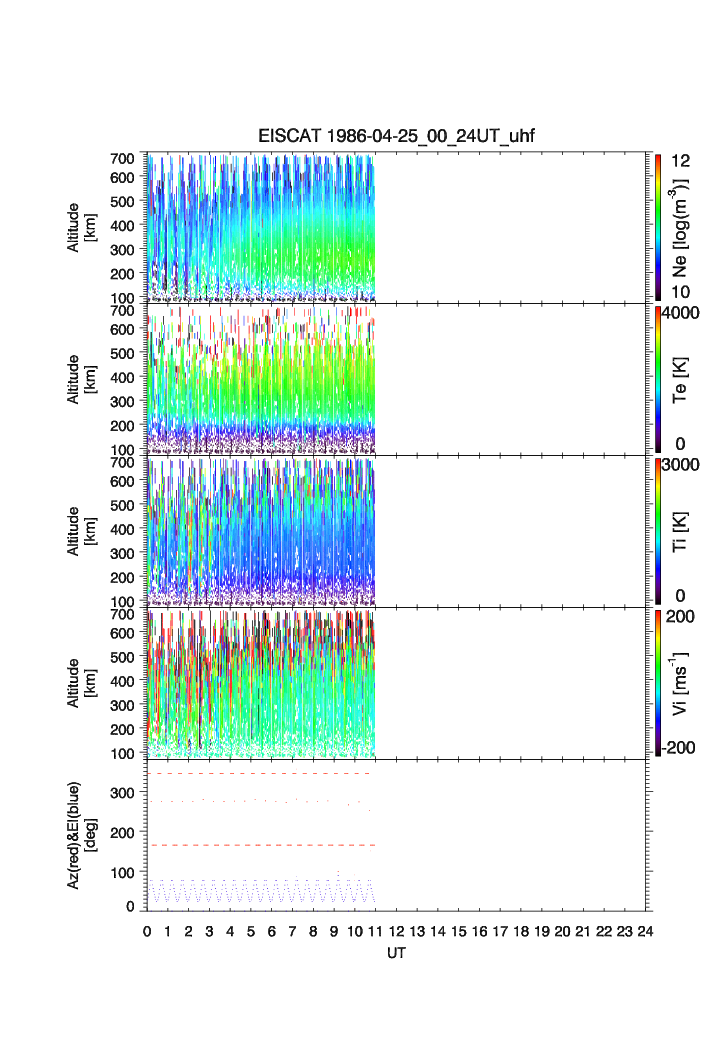Click the 400 altitude tick in Vi panel
Screen dimensions: 708x1063
pyautogui.click(x=122, y=681)
